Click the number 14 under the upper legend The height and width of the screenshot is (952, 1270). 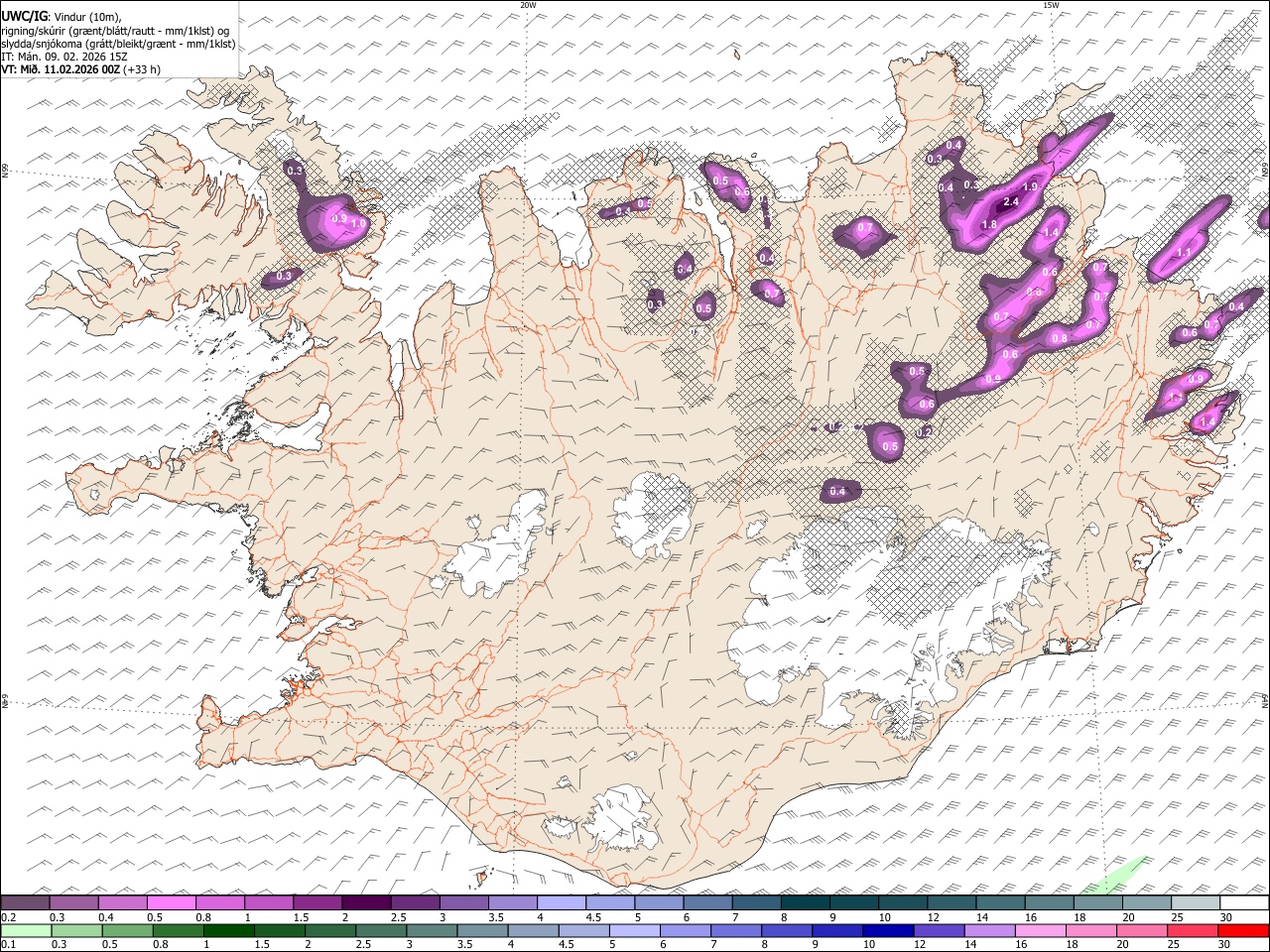point(982,917)
